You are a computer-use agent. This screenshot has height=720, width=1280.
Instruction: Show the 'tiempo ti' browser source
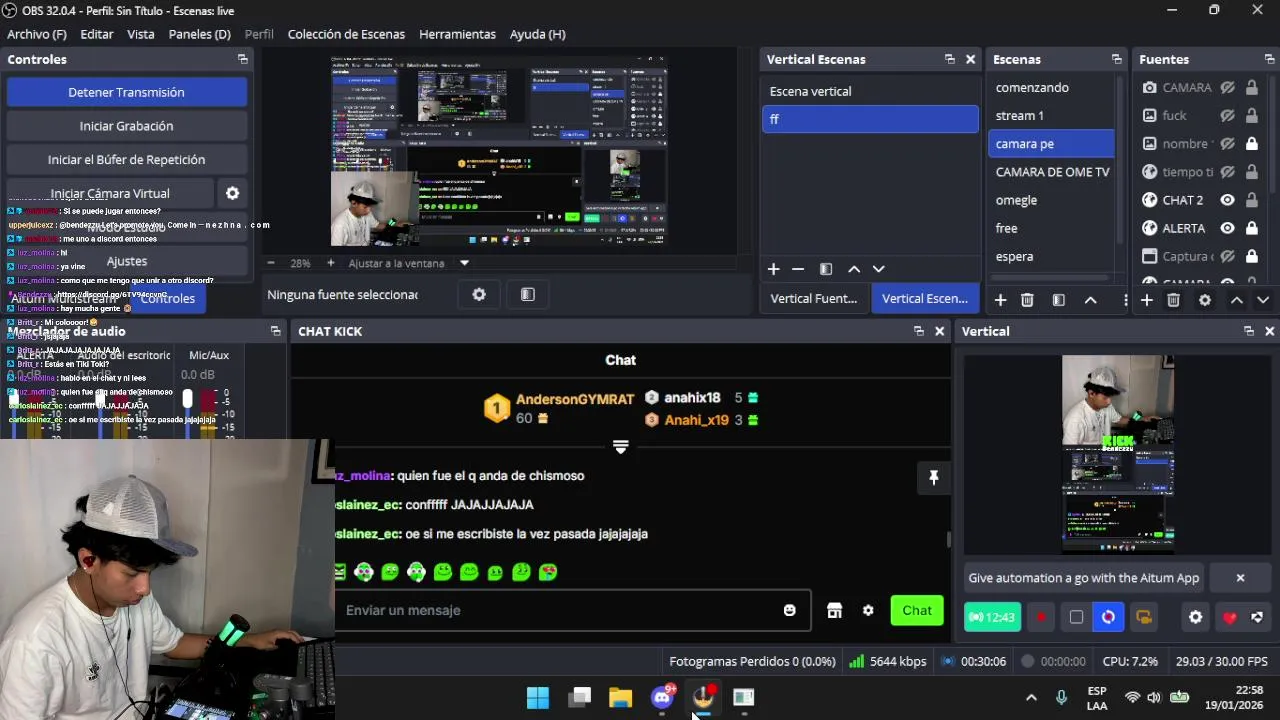point(1228,172)
